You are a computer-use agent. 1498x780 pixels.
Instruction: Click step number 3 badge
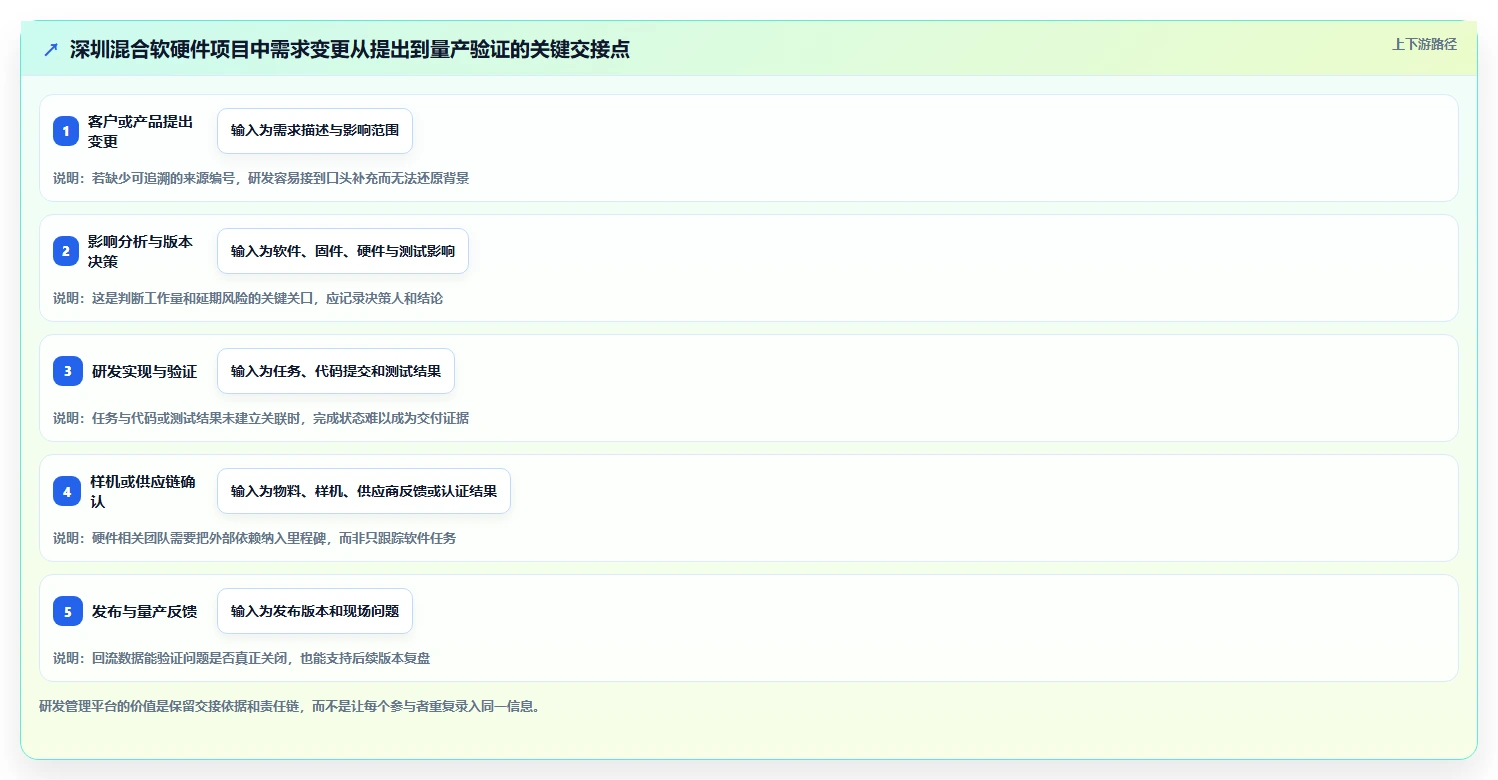(x=68, y=371)
